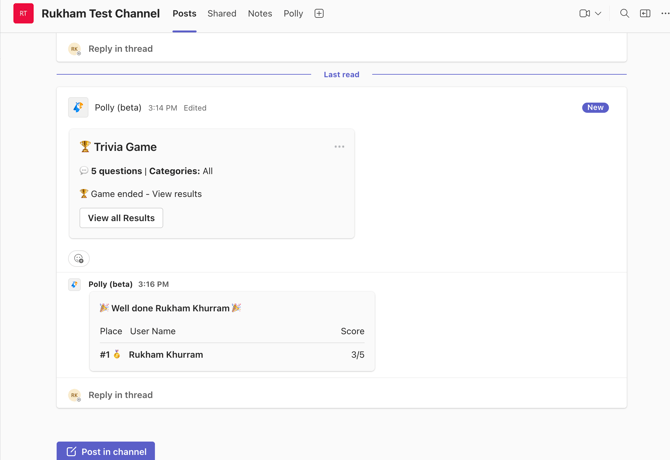Screen dimensions: 670x460
Task: Open the channel info pane icon
Action: coord(645,14)
